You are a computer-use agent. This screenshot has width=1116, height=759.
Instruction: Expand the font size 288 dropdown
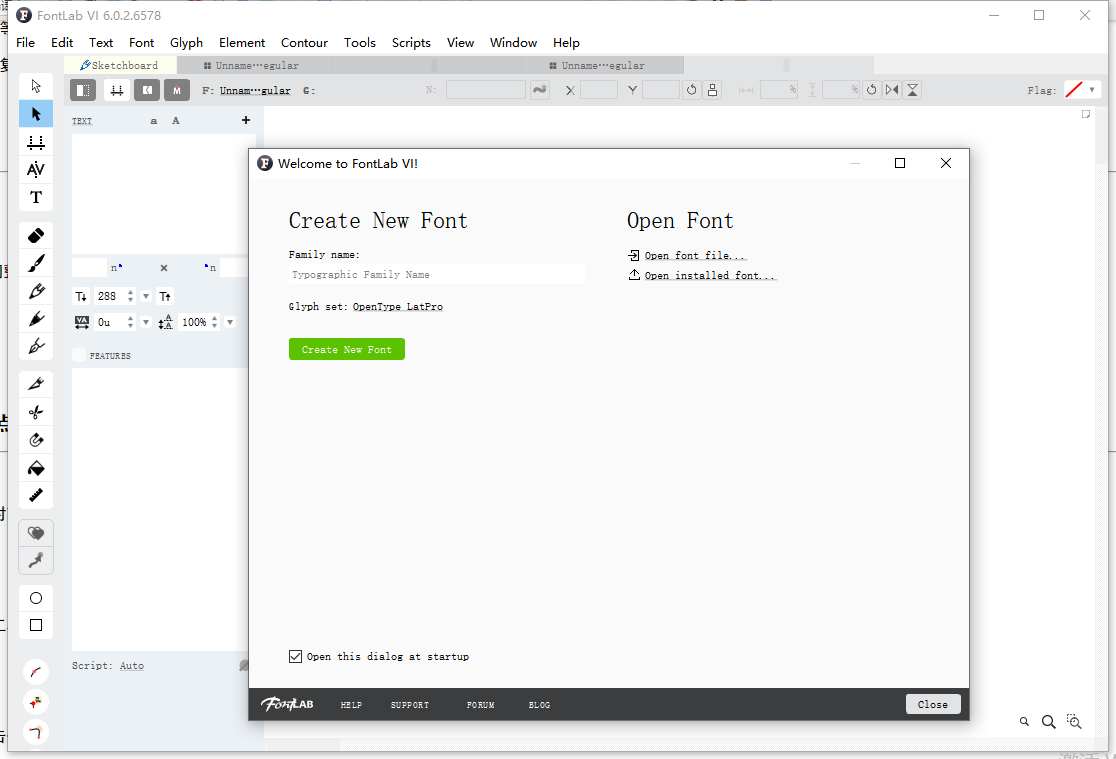coord(146,296)
